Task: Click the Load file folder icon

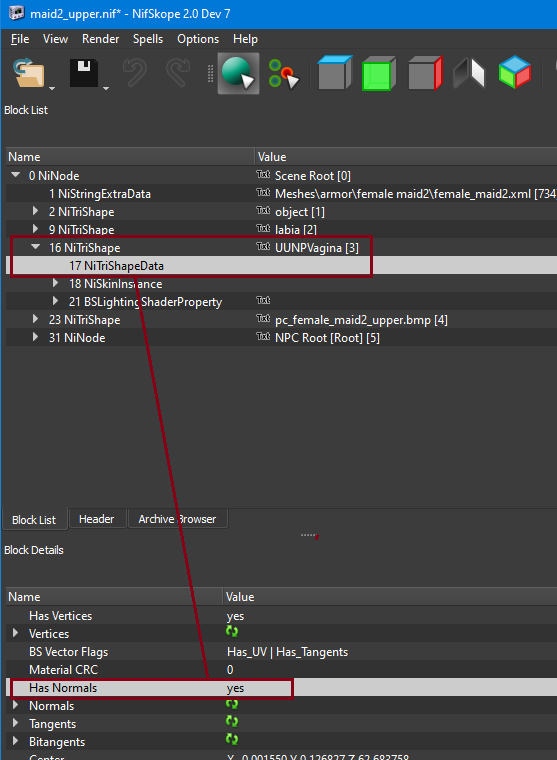Action: point(29,73)
